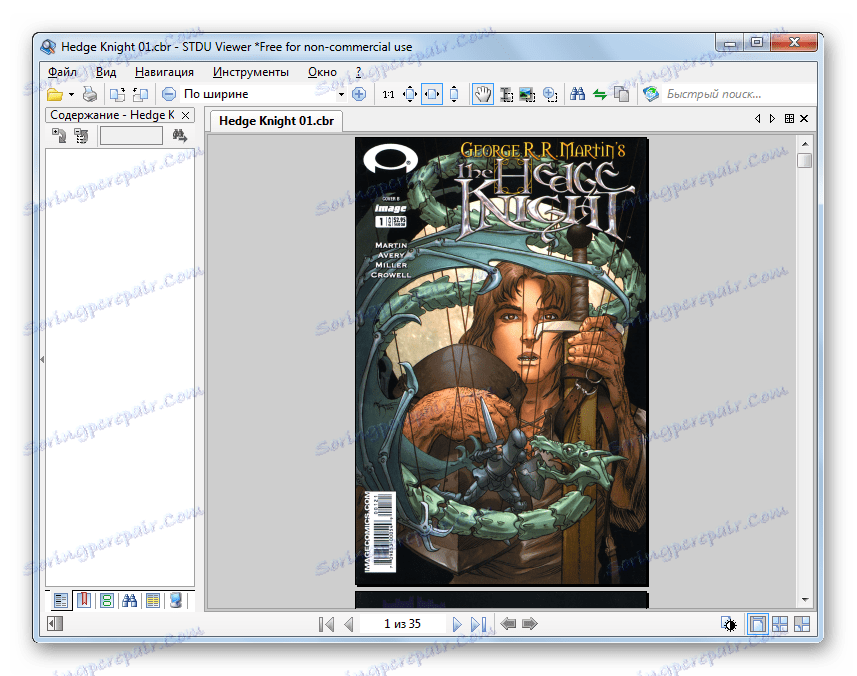Expand the zoom level dropdown
857x676 pixels.
click(x=341, y=94)
